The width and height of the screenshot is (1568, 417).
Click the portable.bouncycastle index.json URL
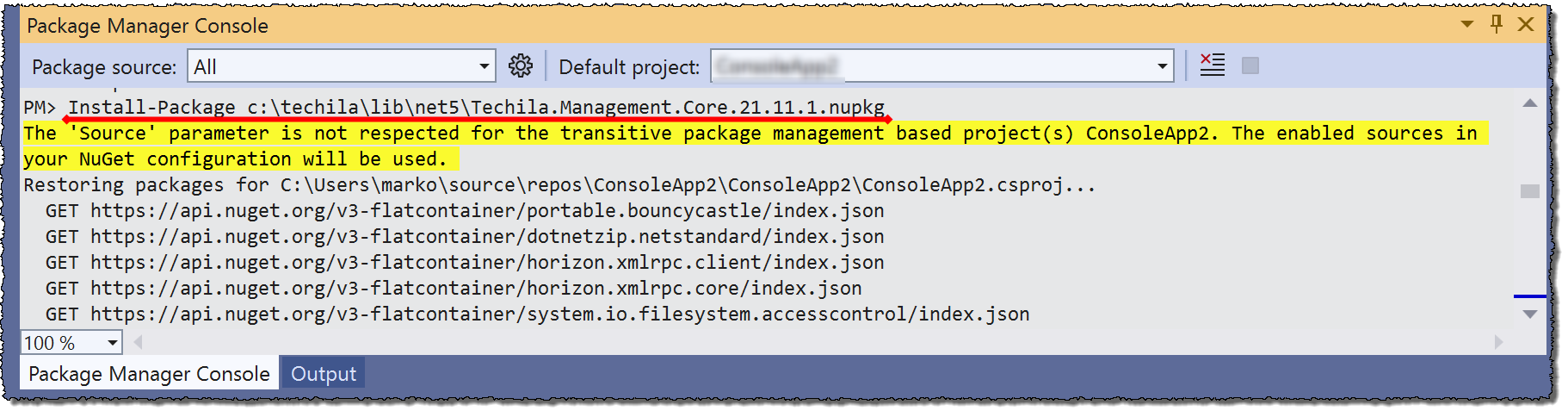point(487,211)
